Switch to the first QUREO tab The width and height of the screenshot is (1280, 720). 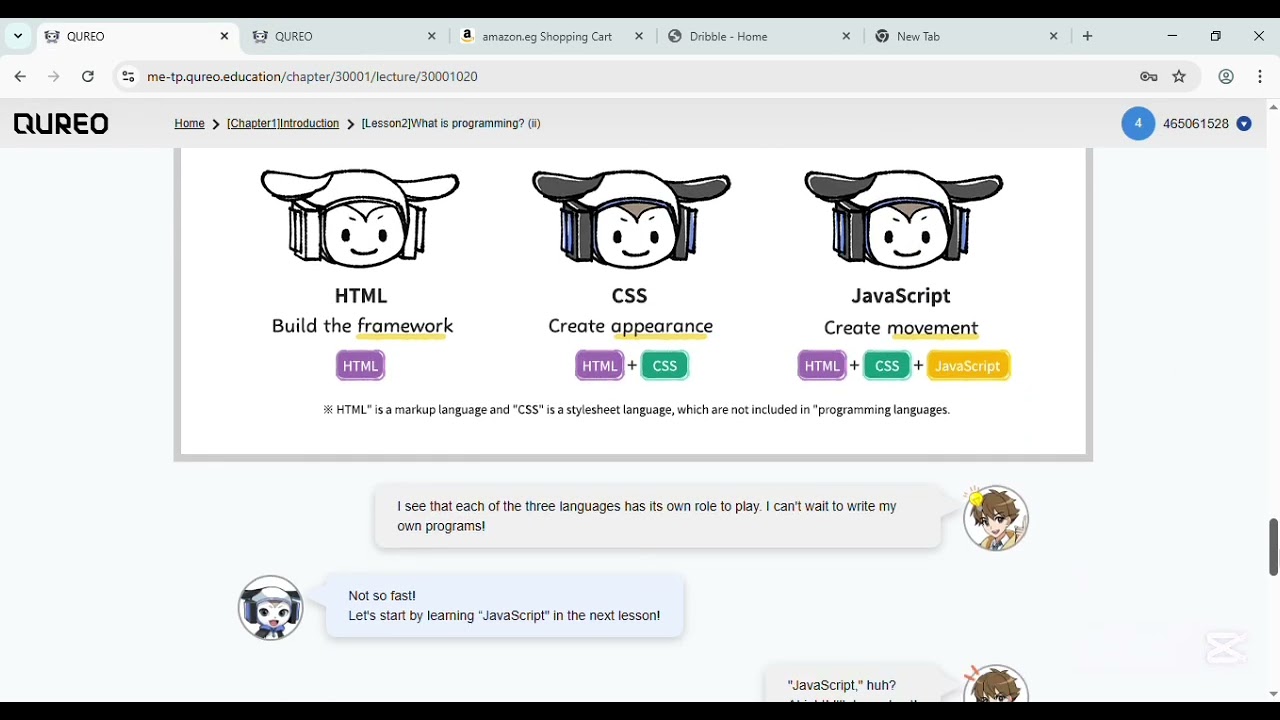click(x=138, y=36)
